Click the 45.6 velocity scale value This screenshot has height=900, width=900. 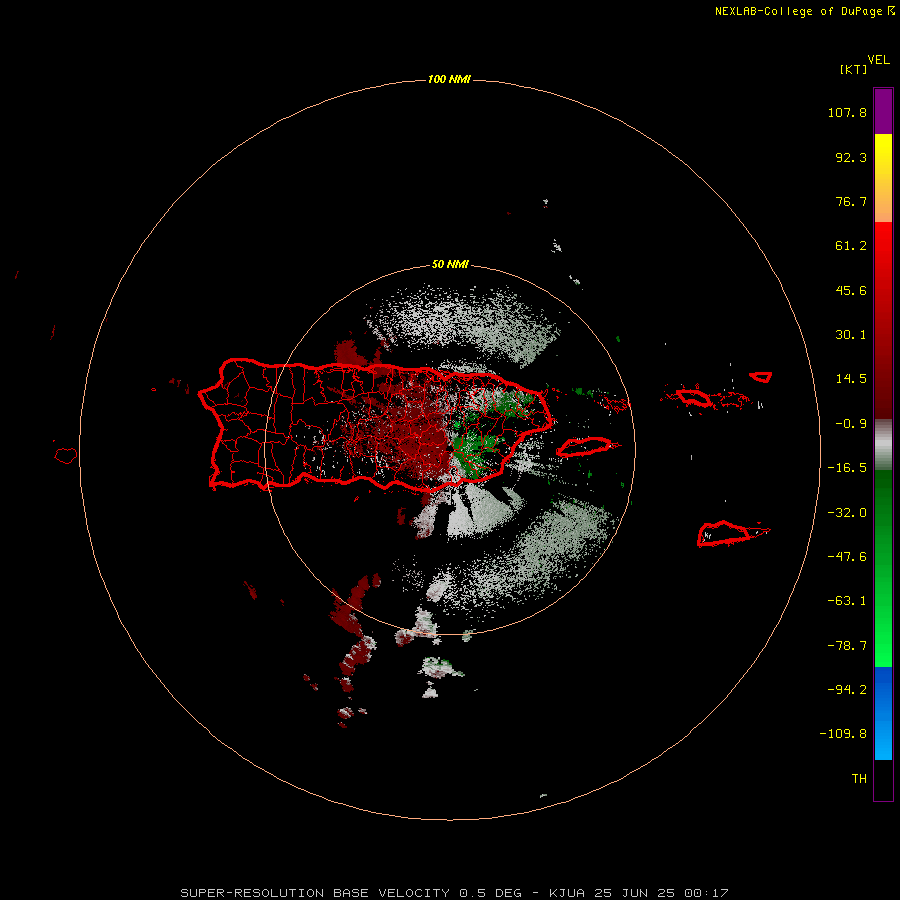tap(851, 290)
